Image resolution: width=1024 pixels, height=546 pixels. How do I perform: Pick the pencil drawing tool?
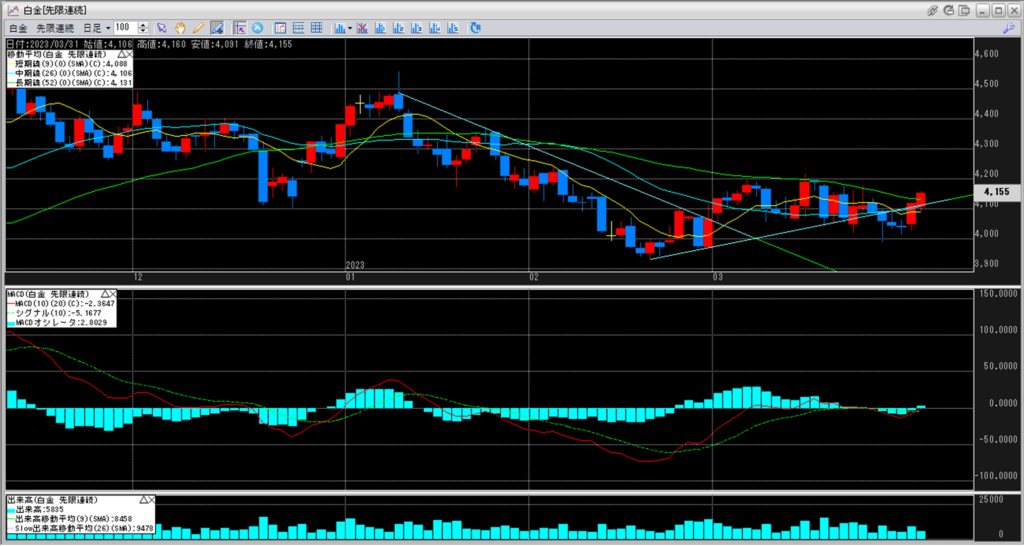[x=198, y=27]
